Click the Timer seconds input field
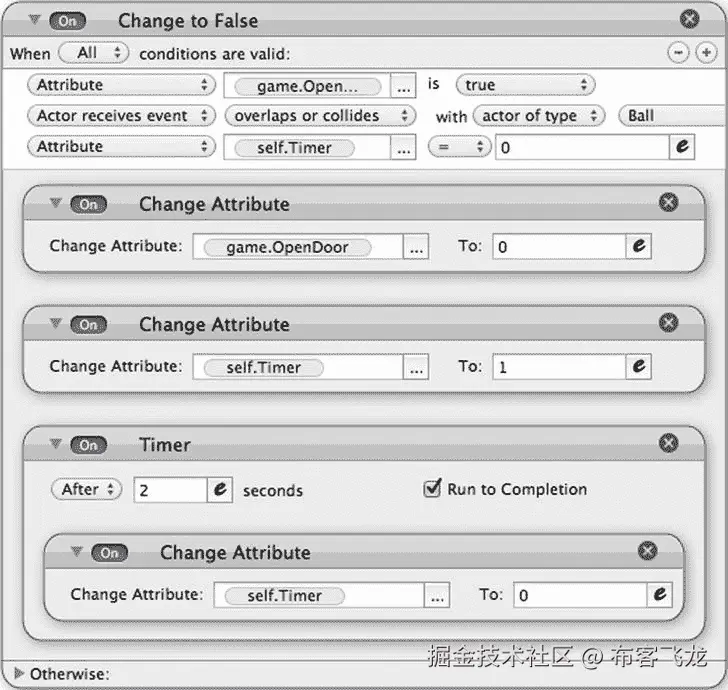 click(170, 490)
